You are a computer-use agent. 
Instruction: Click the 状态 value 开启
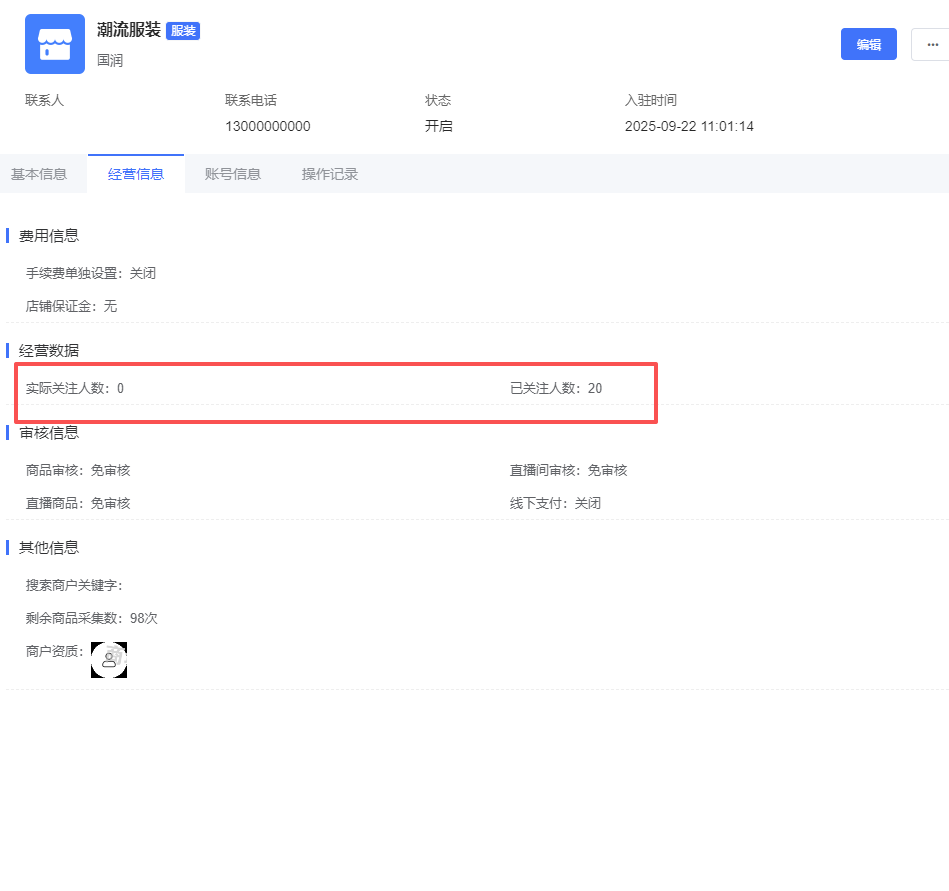[x=439, y=127]
